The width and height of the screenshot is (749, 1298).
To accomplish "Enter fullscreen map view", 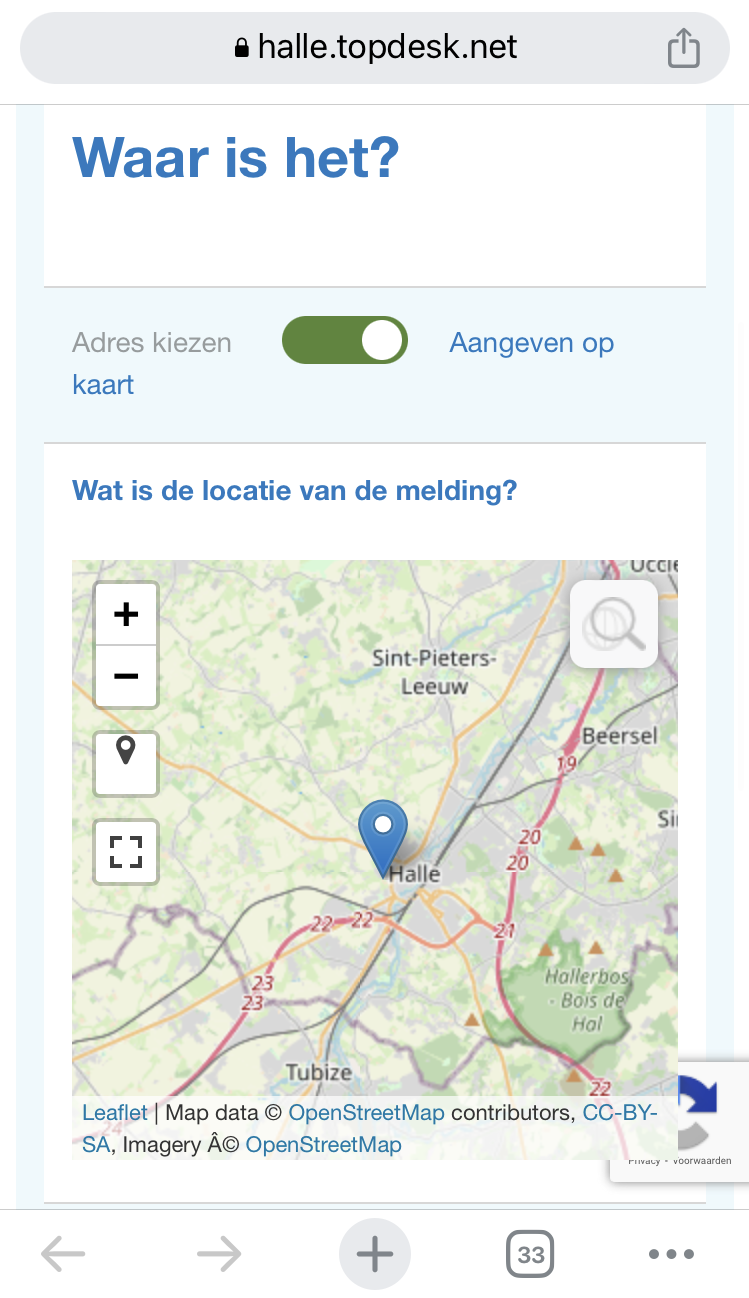I will click(x=126, y=852).
